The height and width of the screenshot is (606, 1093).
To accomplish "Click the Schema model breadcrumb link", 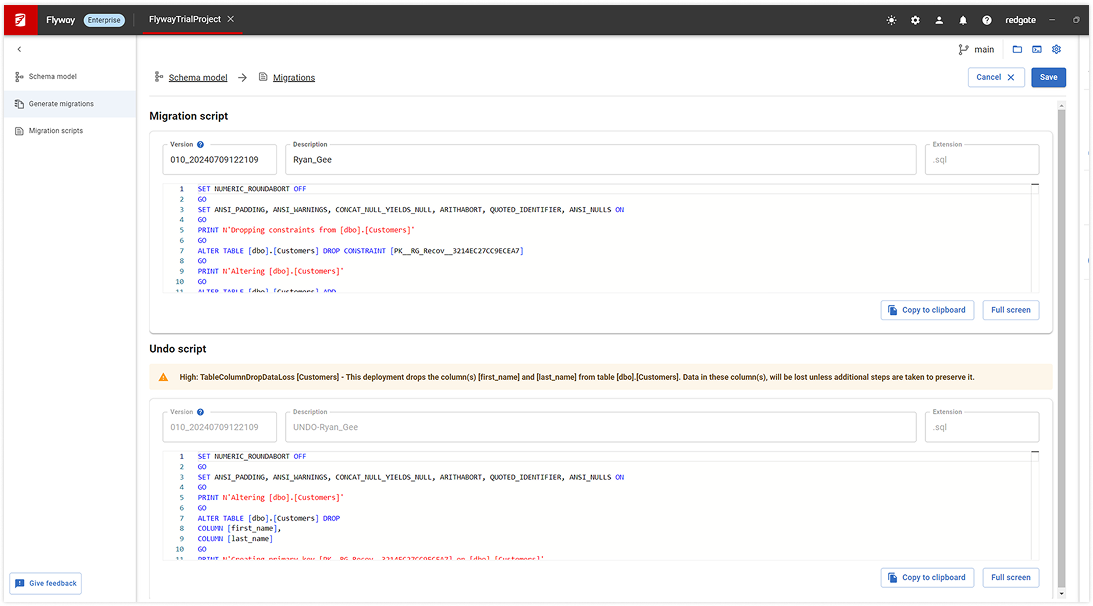I will coord(197,78).
